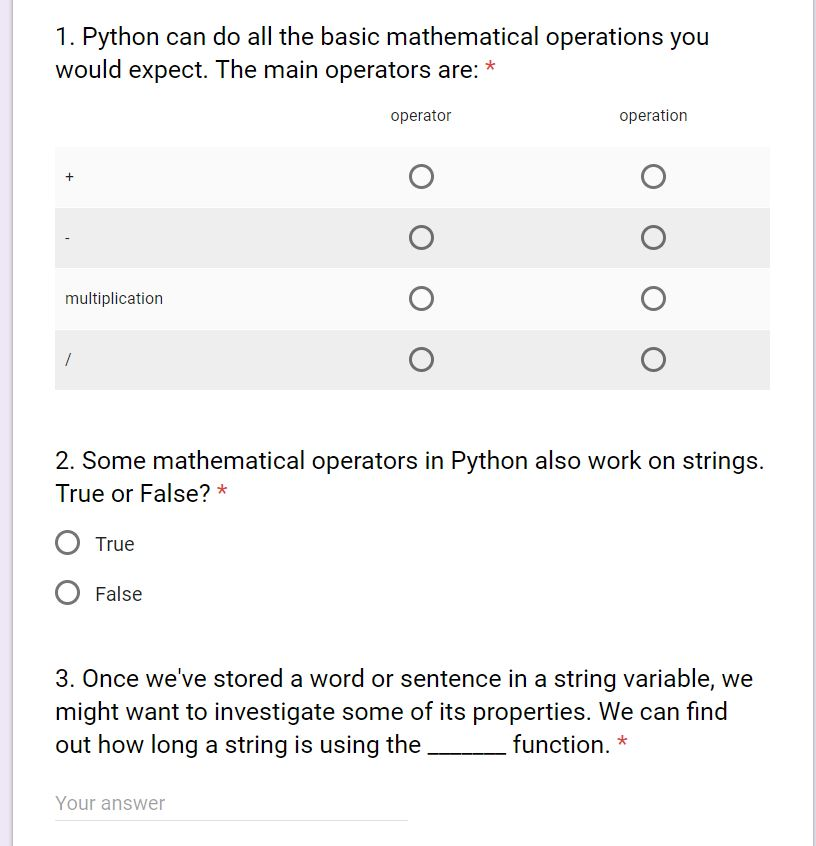The width and height of the screenshot is (816, 846).
Task: Choose operation in the minus (-) row
Action: coord(653,238)
